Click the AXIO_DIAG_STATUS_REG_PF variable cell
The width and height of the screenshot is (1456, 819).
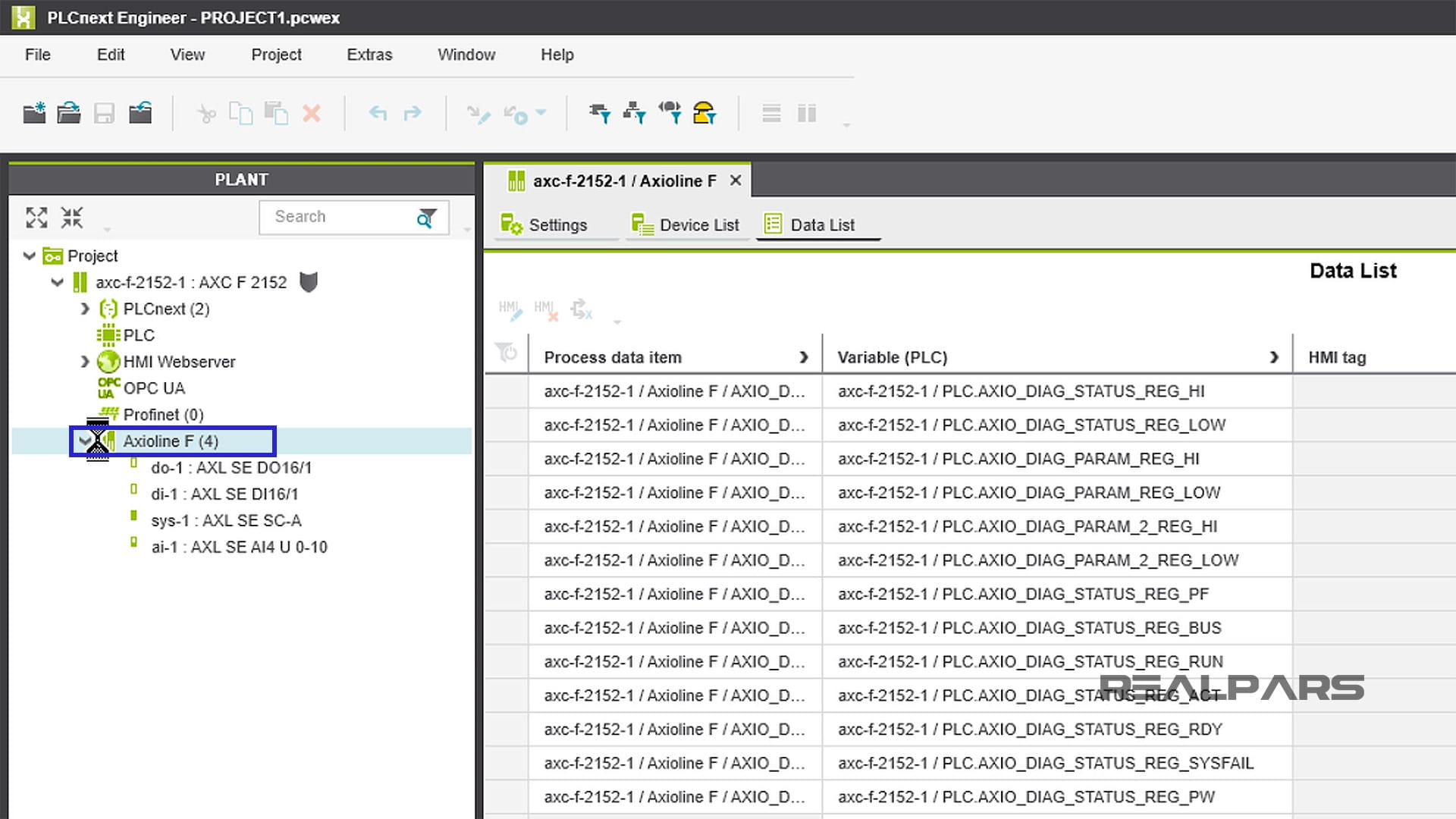pyautogui.click(x=1057, y=595)
